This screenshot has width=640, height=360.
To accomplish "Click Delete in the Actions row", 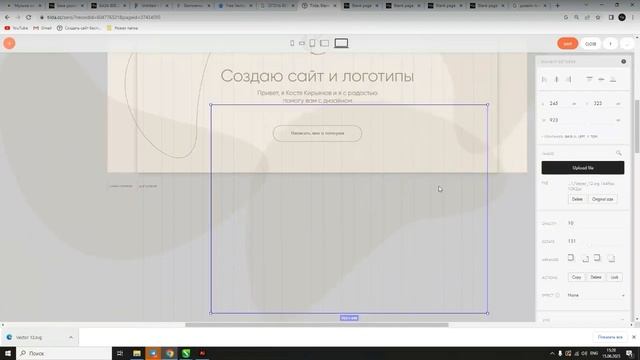I will click(x=596, y=277).
